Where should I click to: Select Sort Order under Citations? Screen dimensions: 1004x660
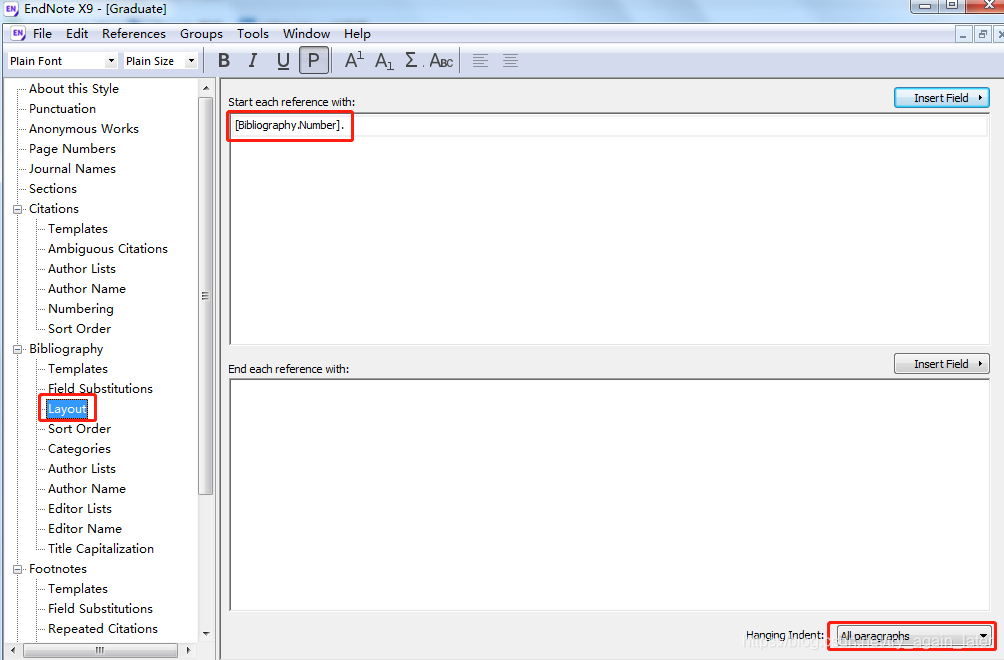coord(79,329)
